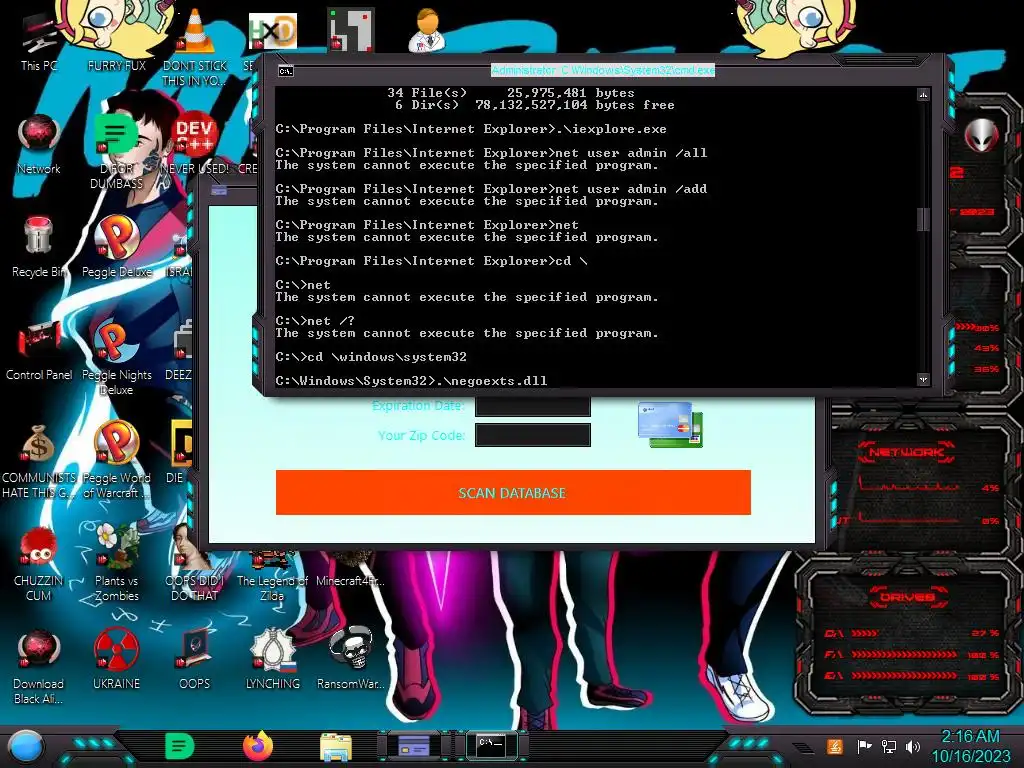Open the OOPS laptop icon
The width and height of the screenshot is (1024, 768).
tap(195, 660)
